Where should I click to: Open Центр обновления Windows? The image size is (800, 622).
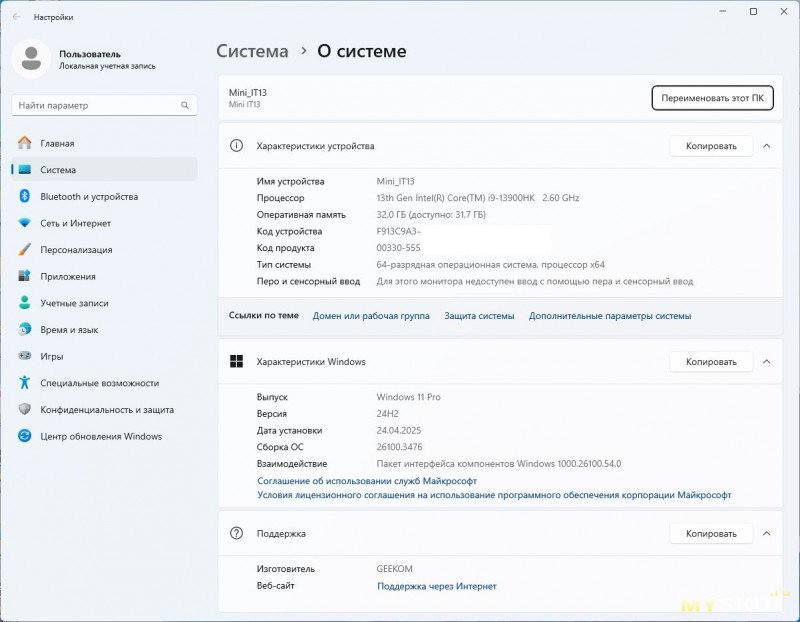(104, 436)
